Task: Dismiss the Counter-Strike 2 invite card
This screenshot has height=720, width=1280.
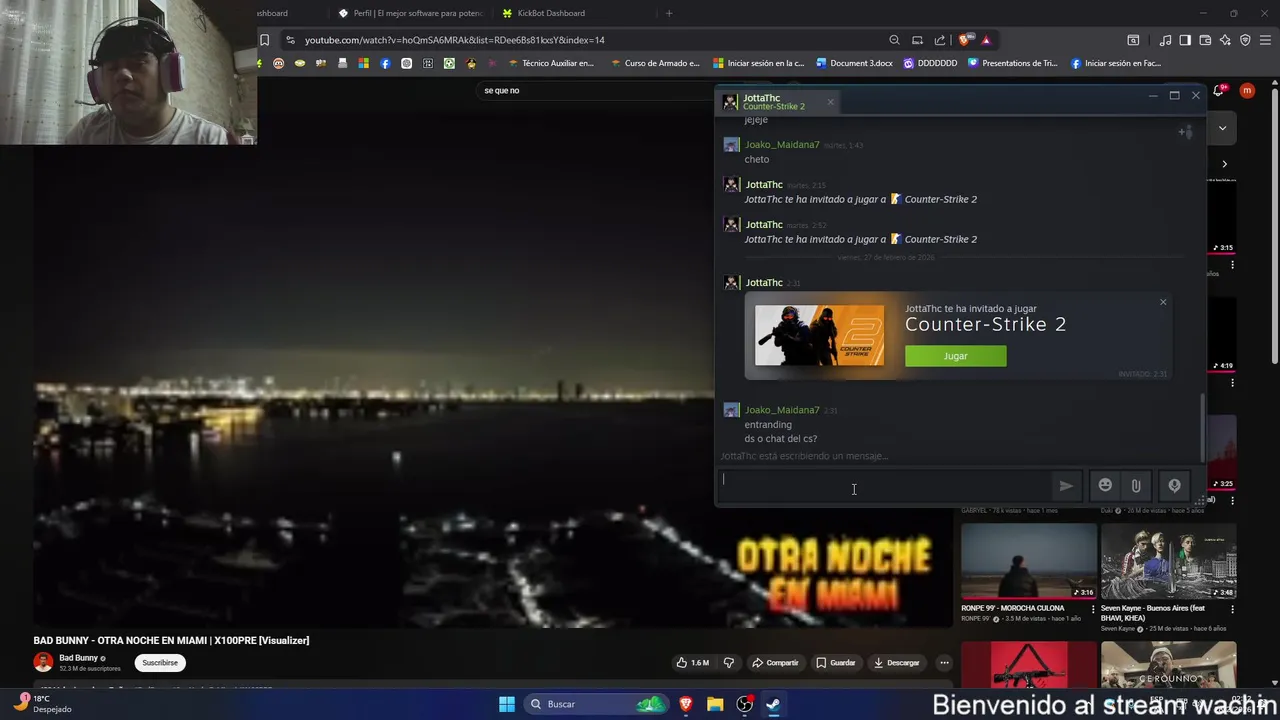Action: pos(1163,302)
